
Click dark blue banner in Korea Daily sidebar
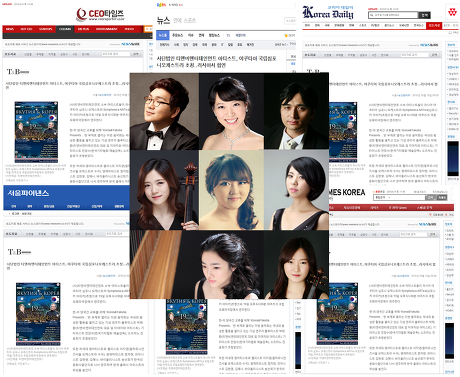pos(453,159)
